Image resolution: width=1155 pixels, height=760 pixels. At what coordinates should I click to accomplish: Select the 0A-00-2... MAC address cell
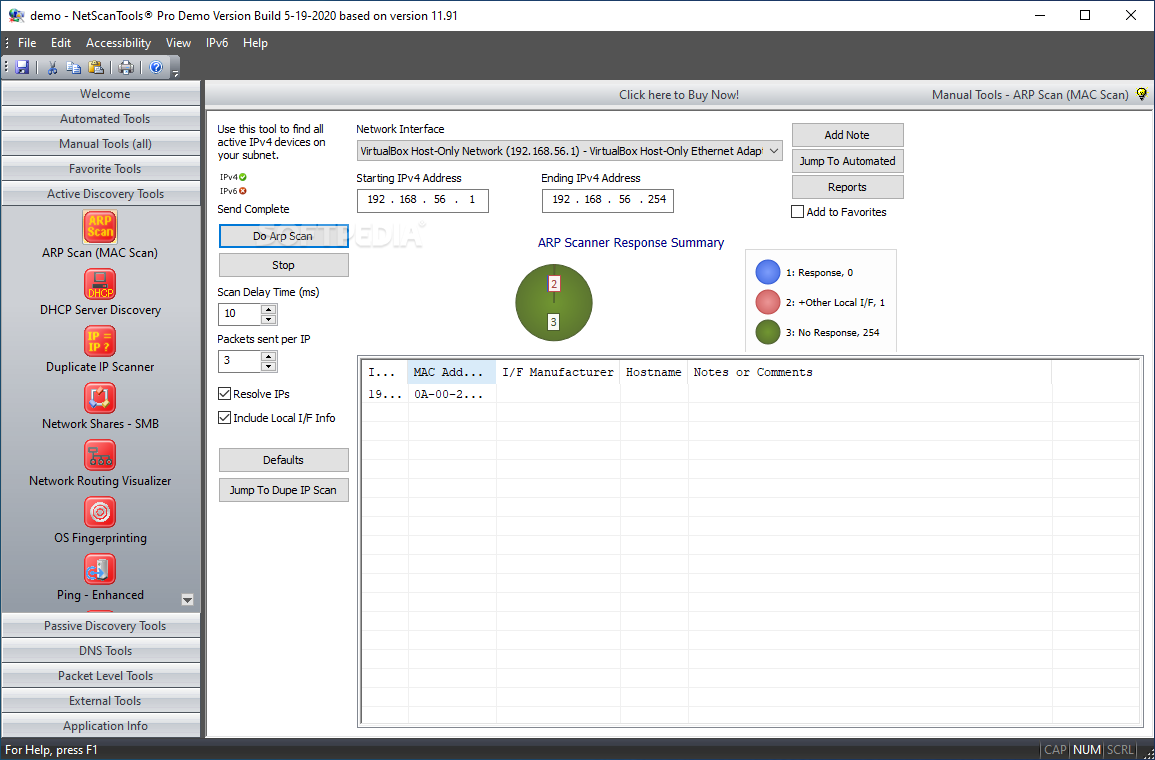click(452, 394)
